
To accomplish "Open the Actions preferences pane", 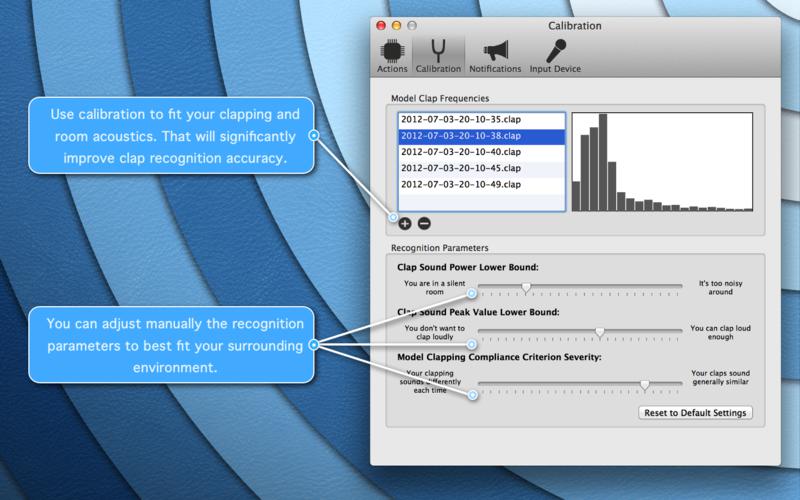I will [392, 56].
